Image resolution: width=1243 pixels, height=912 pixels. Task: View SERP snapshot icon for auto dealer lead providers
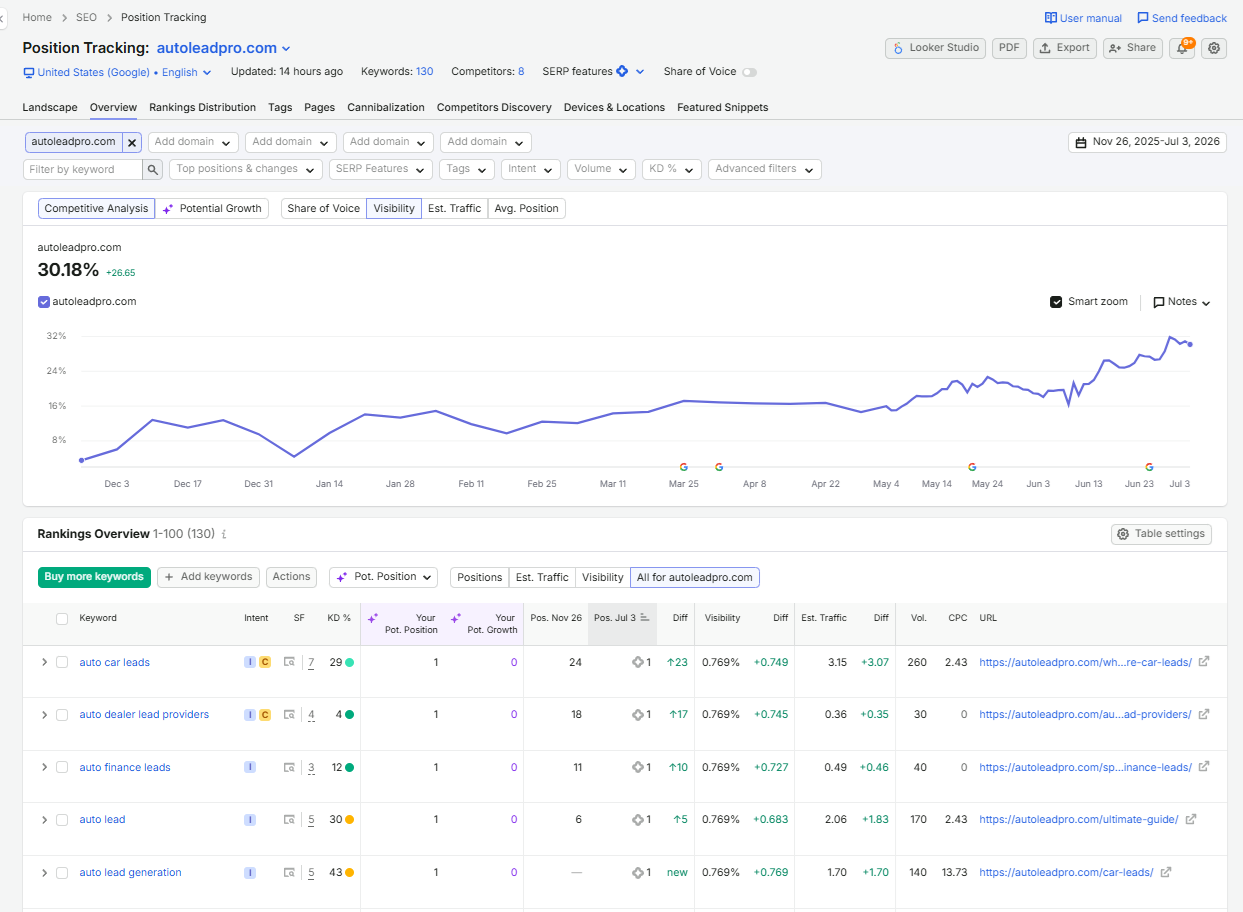(289, 715)
